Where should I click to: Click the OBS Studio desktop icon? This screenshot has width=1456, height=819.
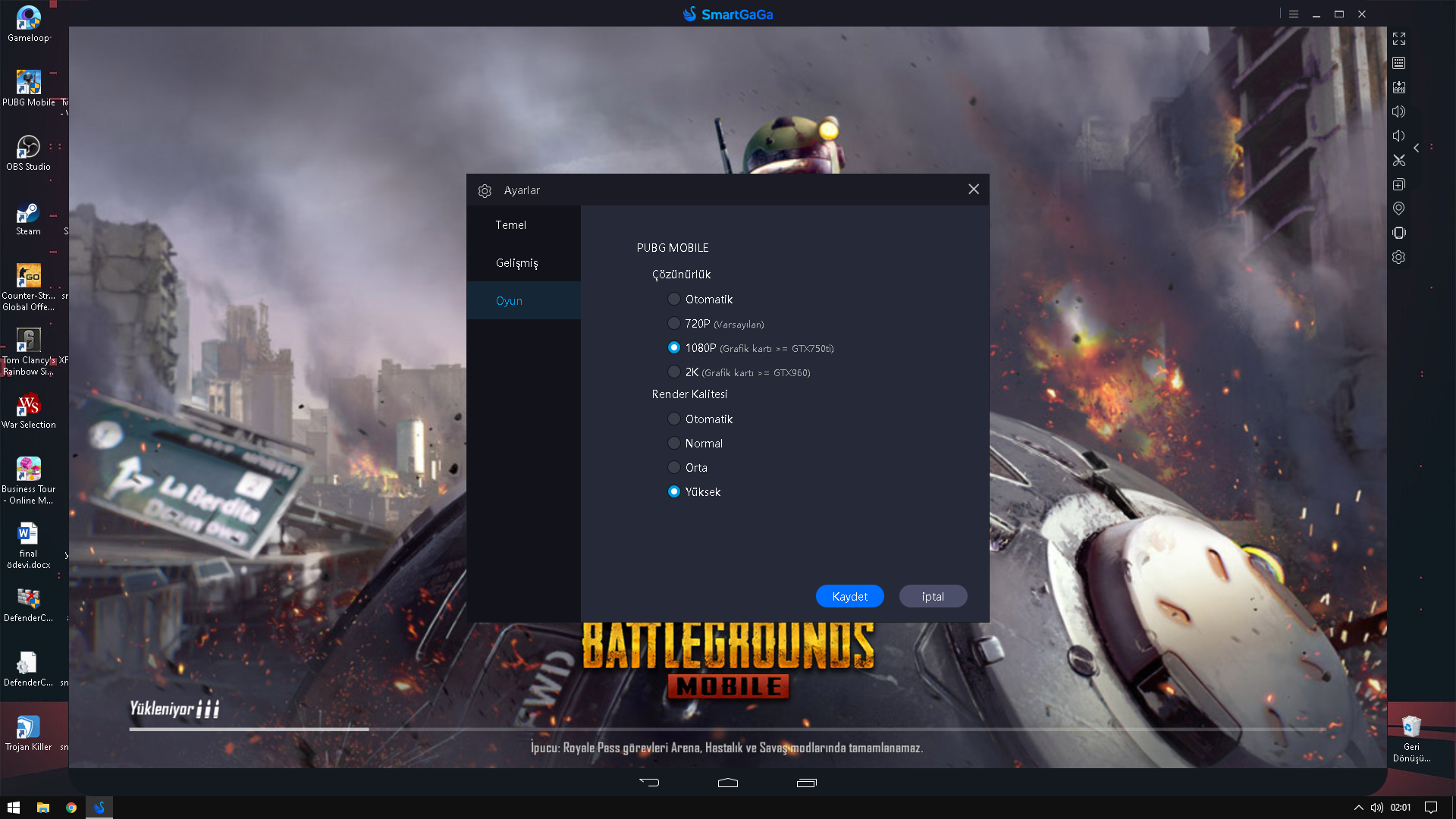pyautogui.click(x=29, y=153)
